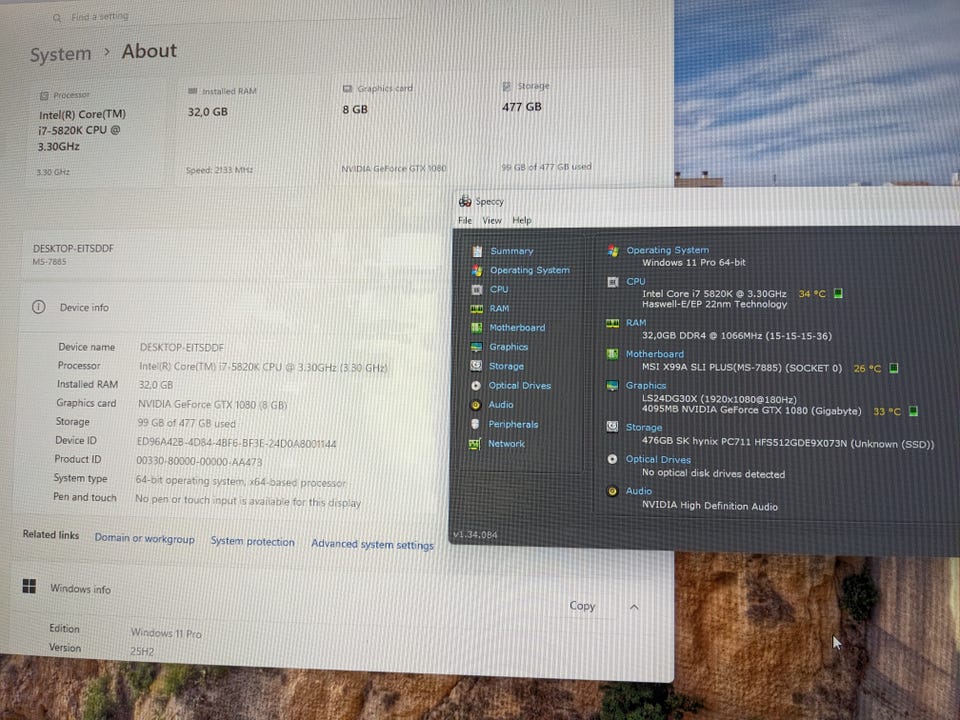Click the Speccy version v1.34.084 text
The height and width of the screenshot is (720, 960).
pos(475,534)
